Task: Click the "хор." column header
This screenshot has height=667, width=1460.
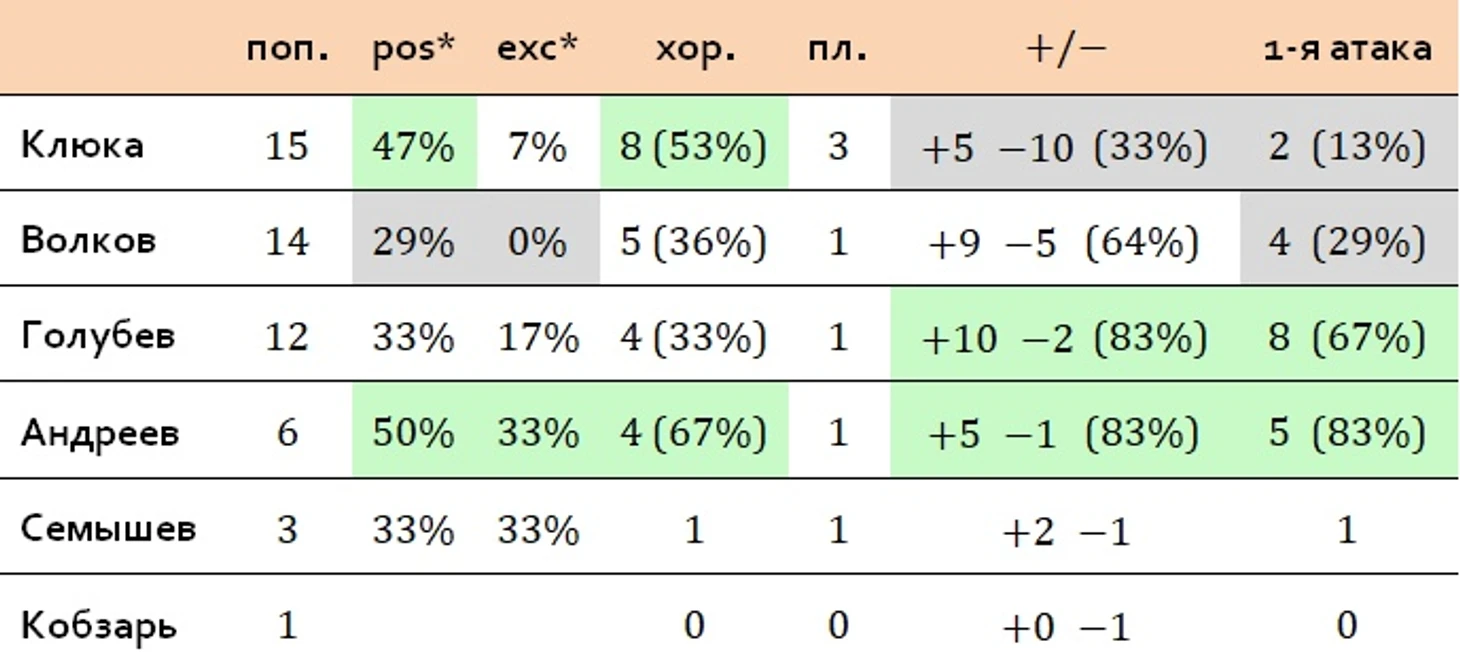Action: pyautogui.click(x=694, y=49)
